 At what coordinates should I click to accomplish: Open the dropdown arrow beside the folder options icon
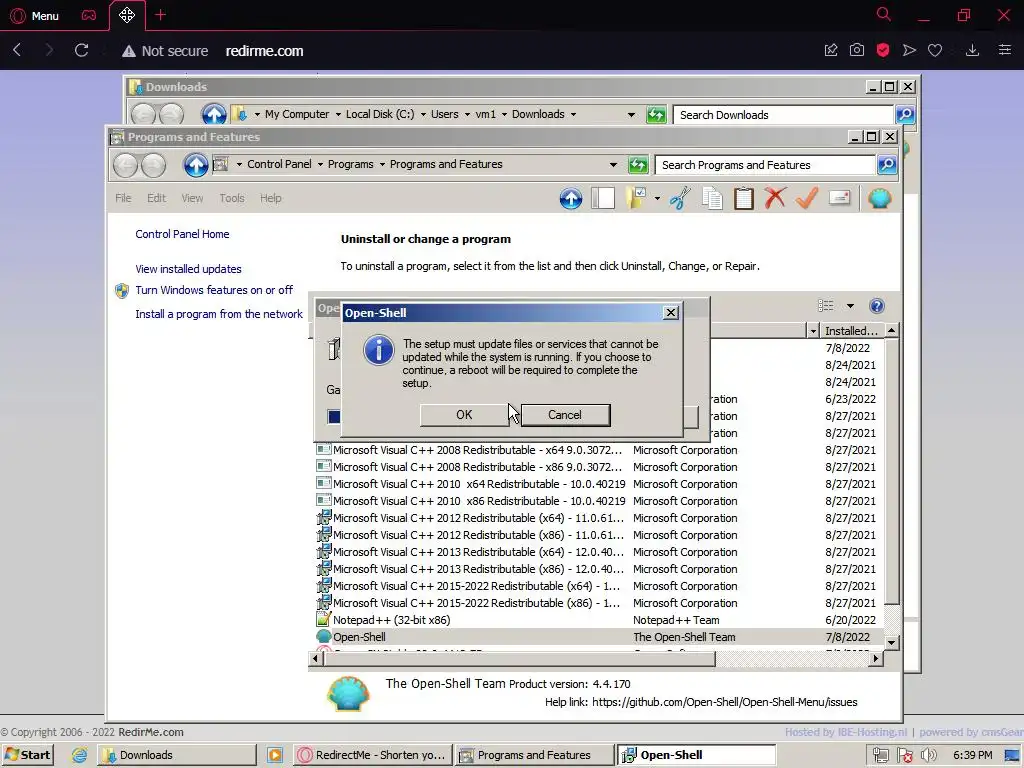click(x=657, y=199)
